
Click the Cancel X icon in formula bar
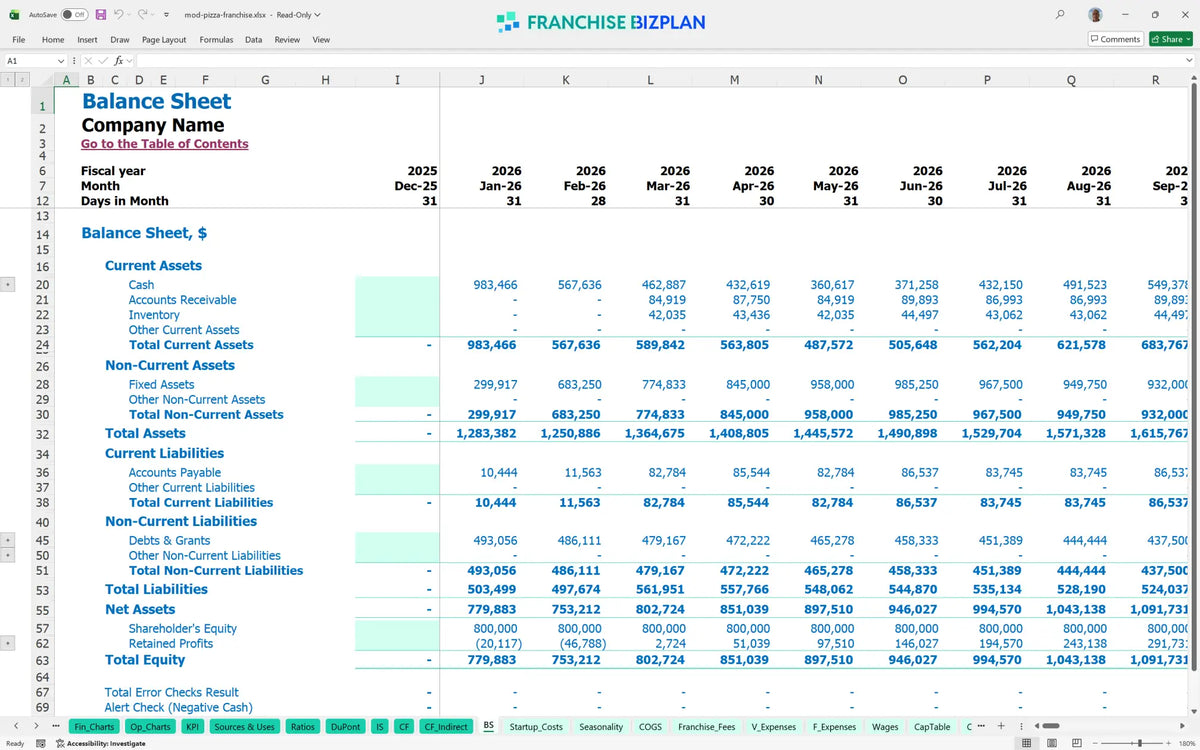[x=88, y=61]
